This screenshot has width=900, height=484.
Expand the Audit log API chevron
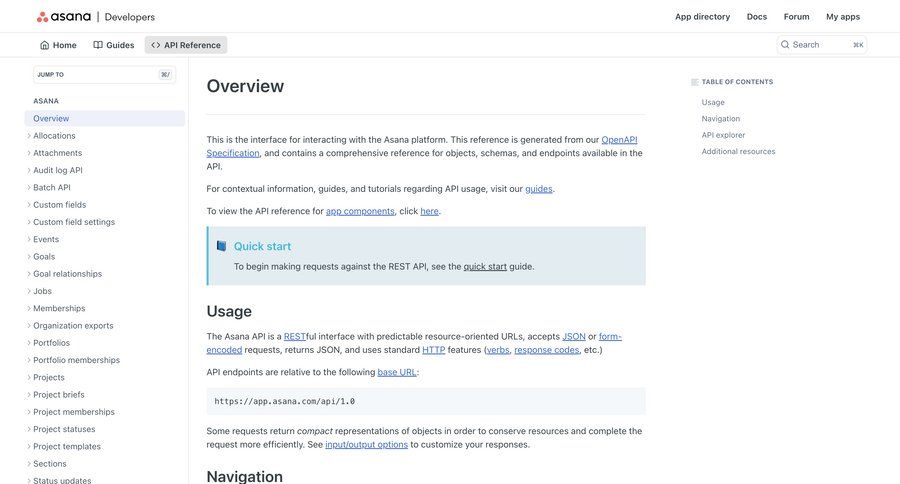point(29,170)
